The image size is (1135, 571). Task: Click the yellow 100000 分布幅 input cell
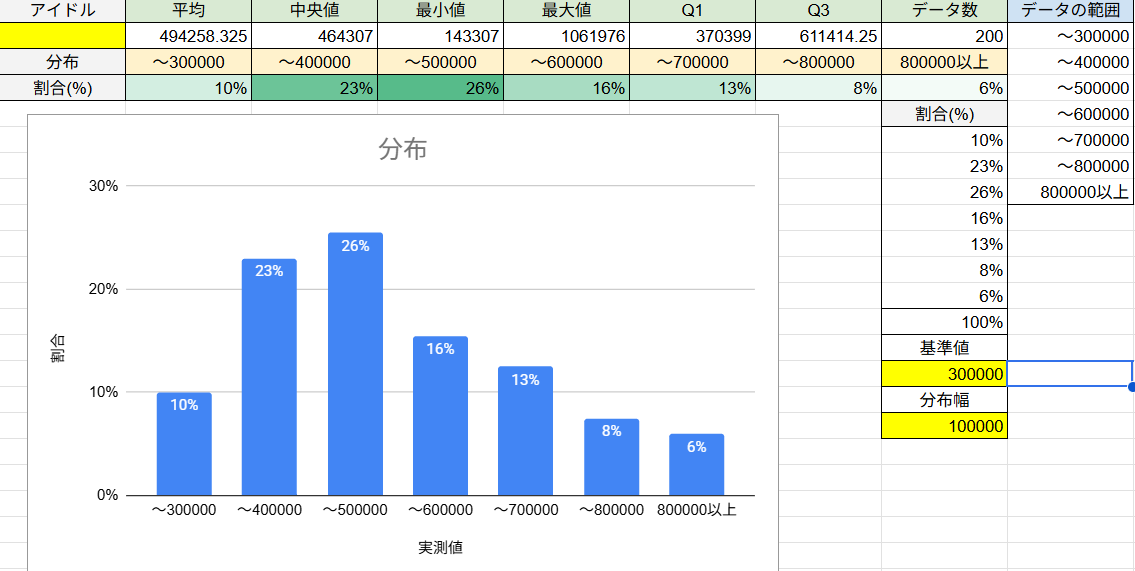945,426
